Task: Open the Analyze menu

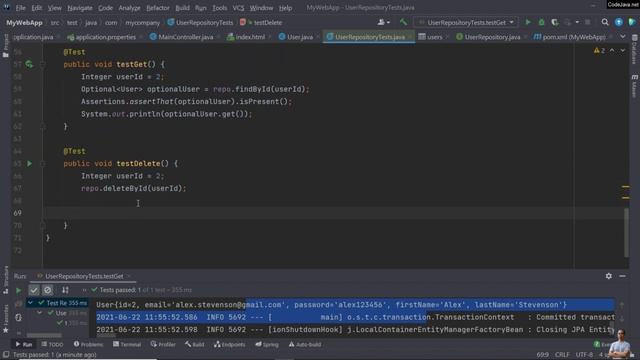Action: pyautogui.click(x=129, y=8)
